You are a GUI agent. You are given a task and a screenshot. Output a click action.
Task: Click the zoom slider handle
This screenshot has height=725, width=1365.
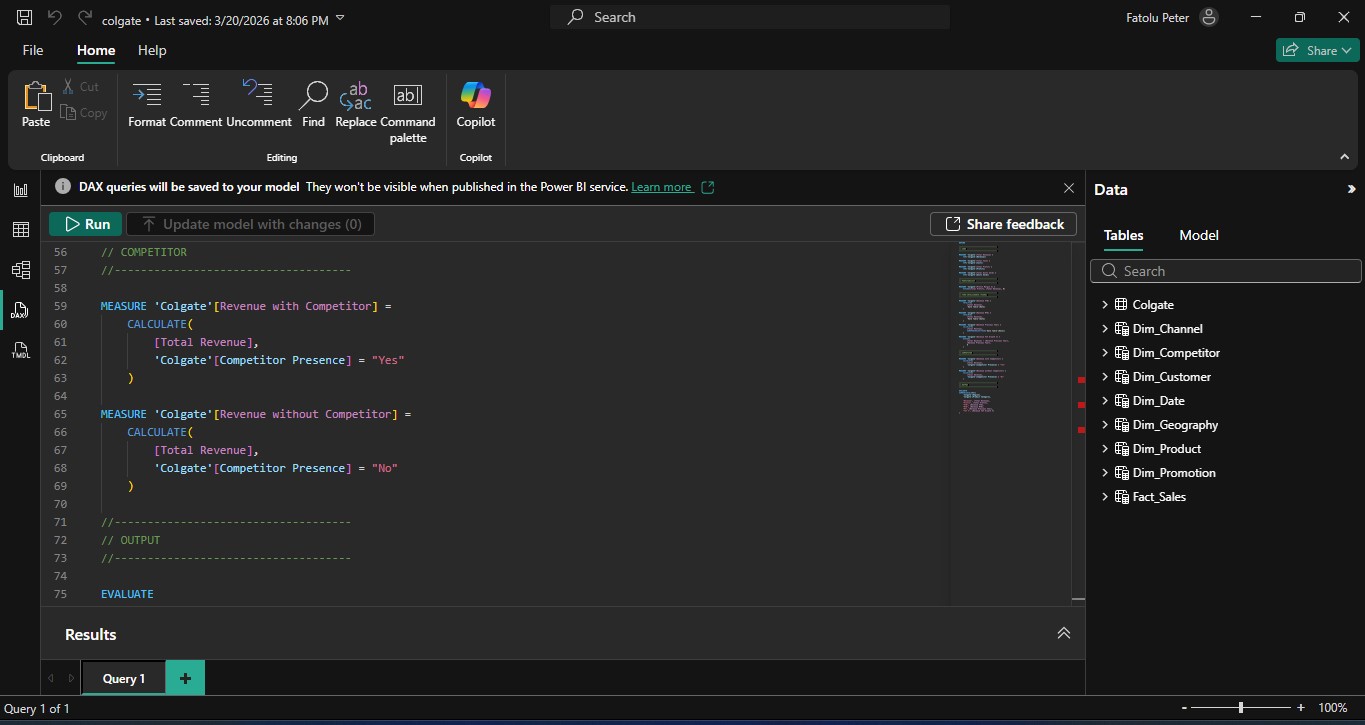1241,708
